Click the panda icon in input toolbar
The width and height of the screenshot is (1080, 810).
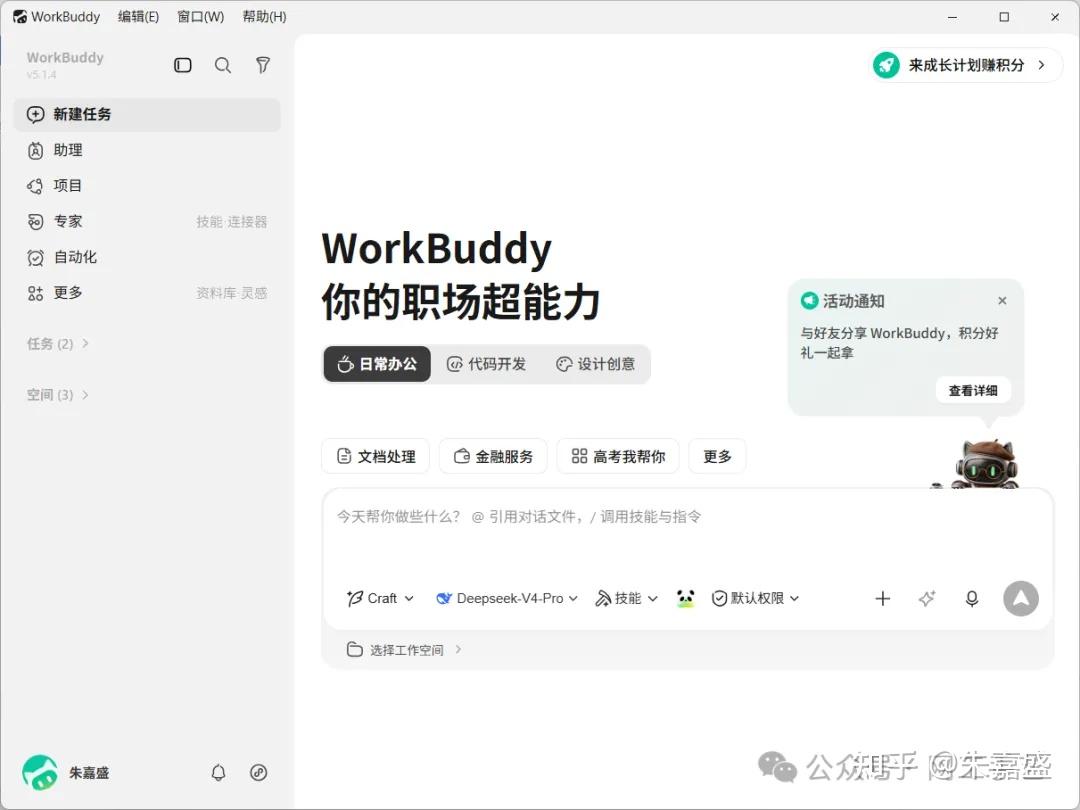point(685,599)
